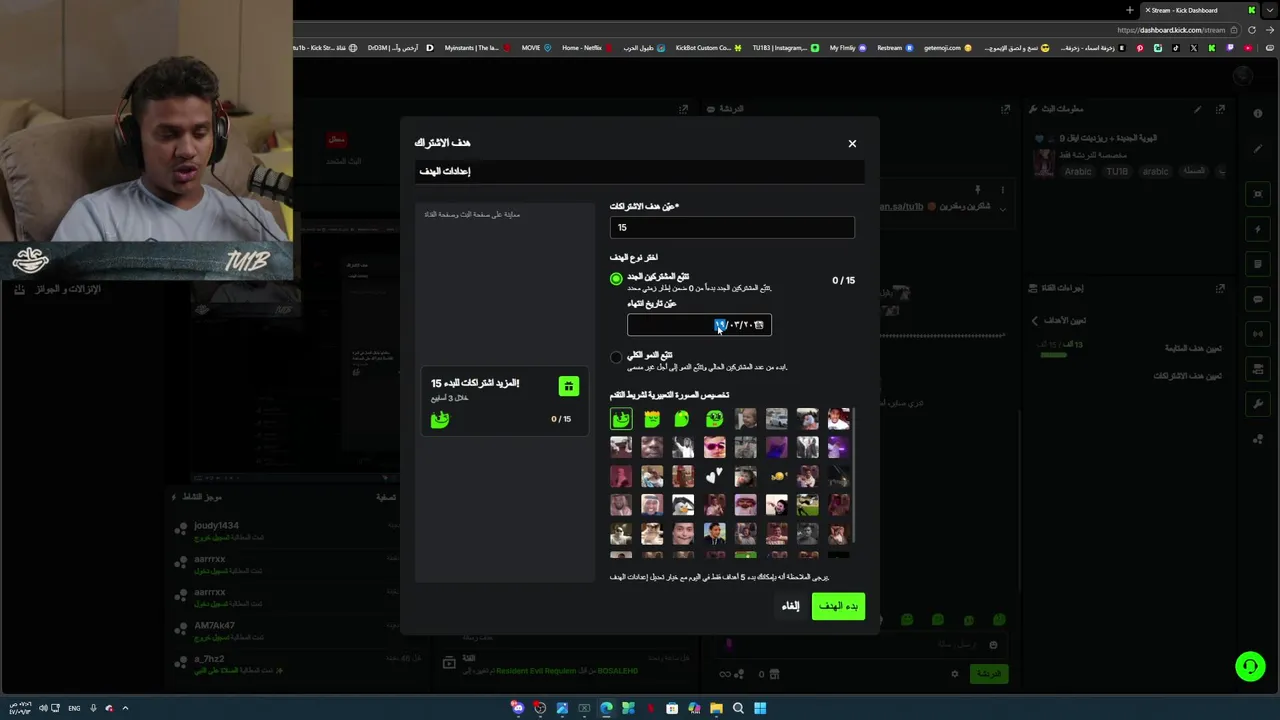
Task: Open the Myinstants bookmark
Action: coord(477,48)
